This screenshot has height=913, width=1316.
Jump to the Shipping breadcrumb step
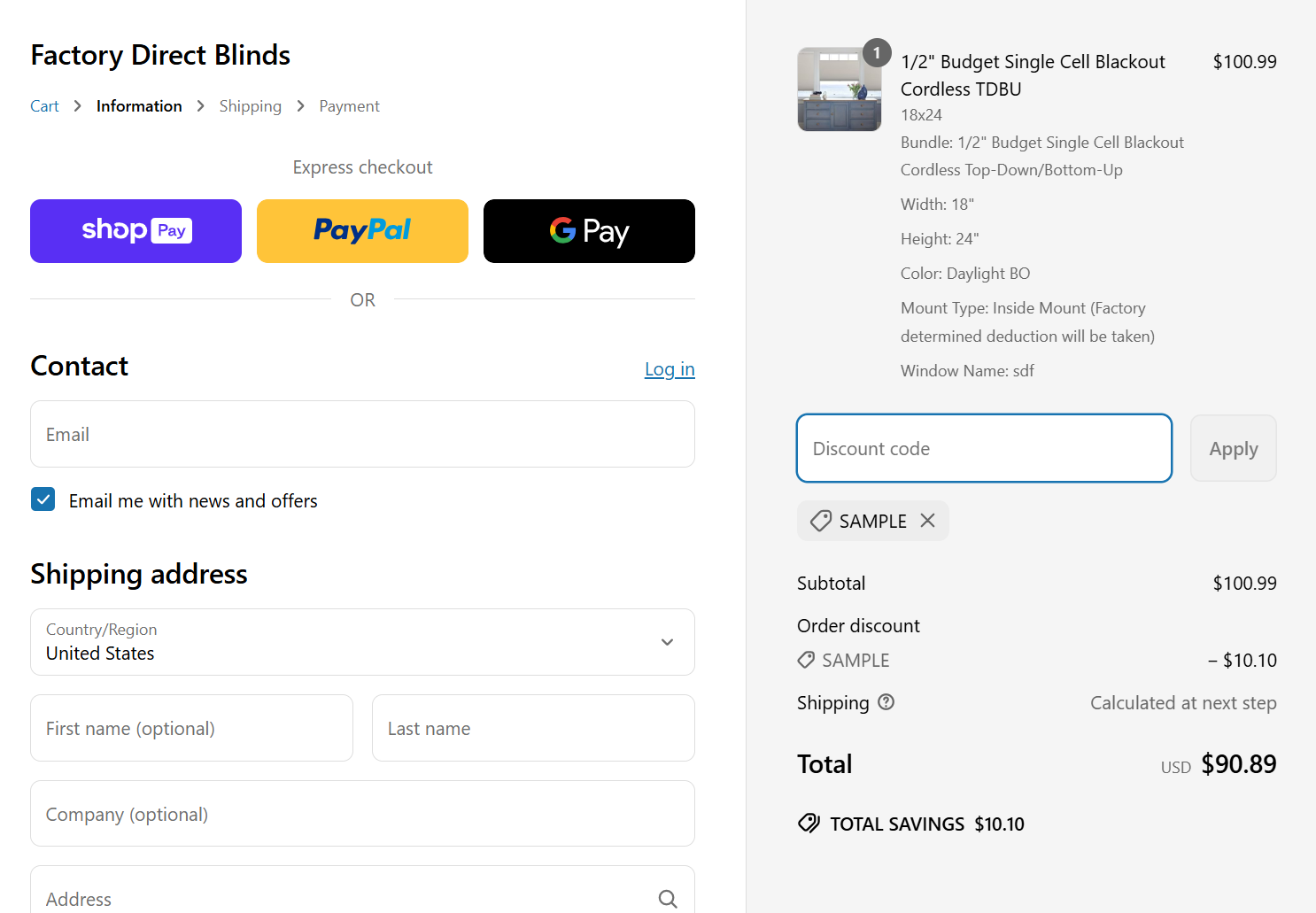tap(250, 106)
